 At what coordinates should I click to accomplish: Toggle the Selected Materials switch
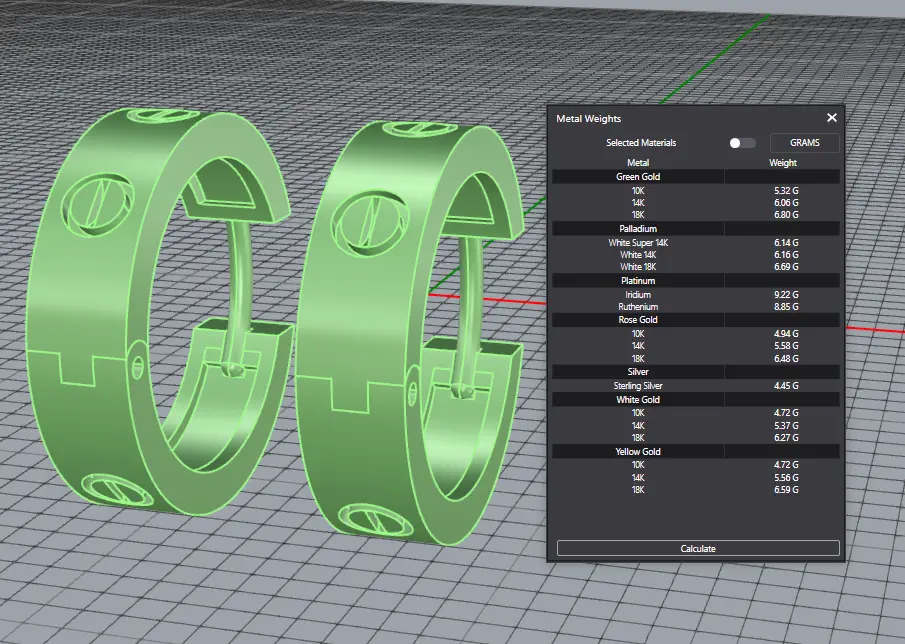(x=741, y=143)
